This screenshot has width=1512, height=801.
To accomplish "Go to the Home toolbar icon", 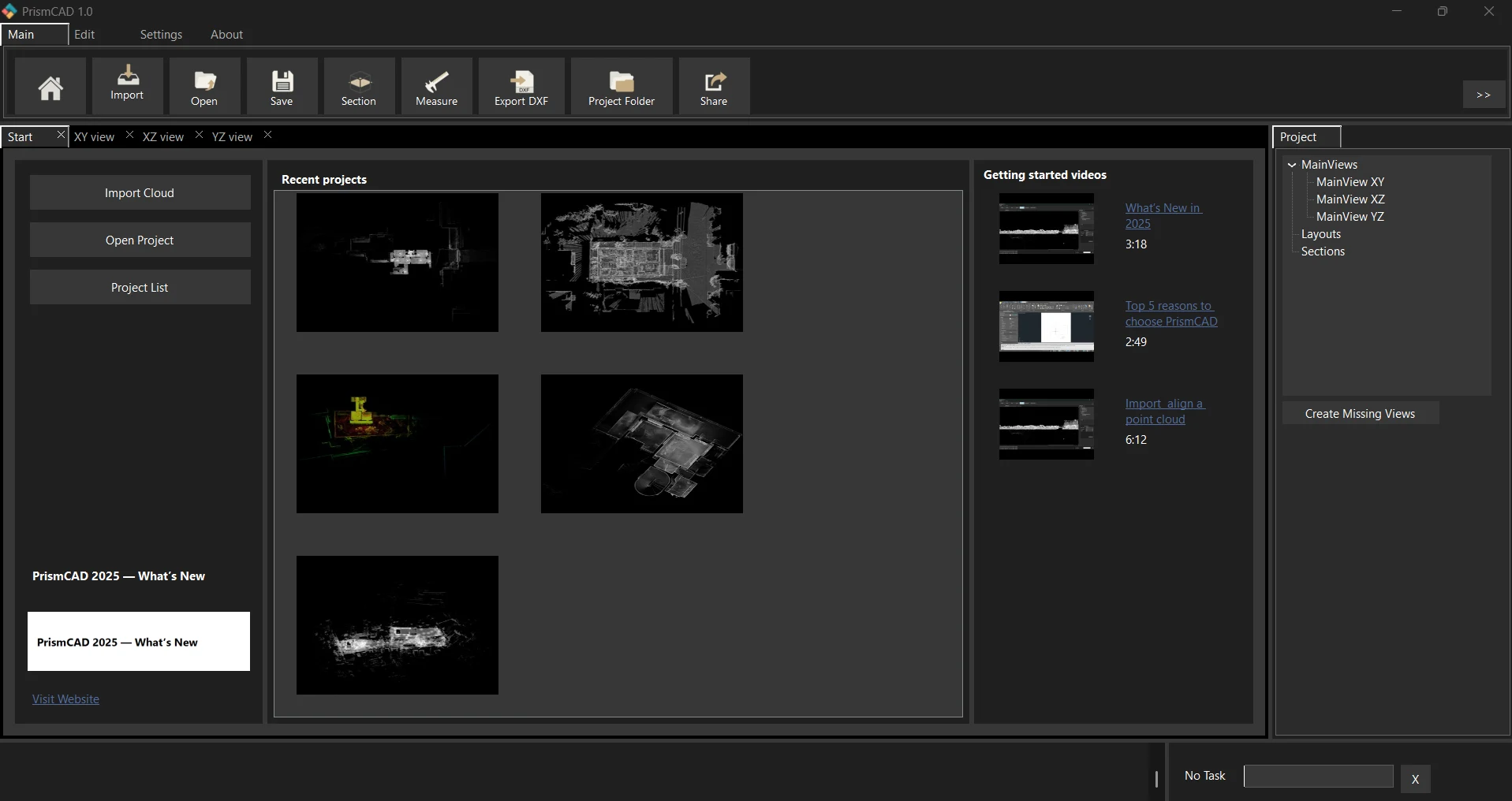I will (x=50, y=87).
